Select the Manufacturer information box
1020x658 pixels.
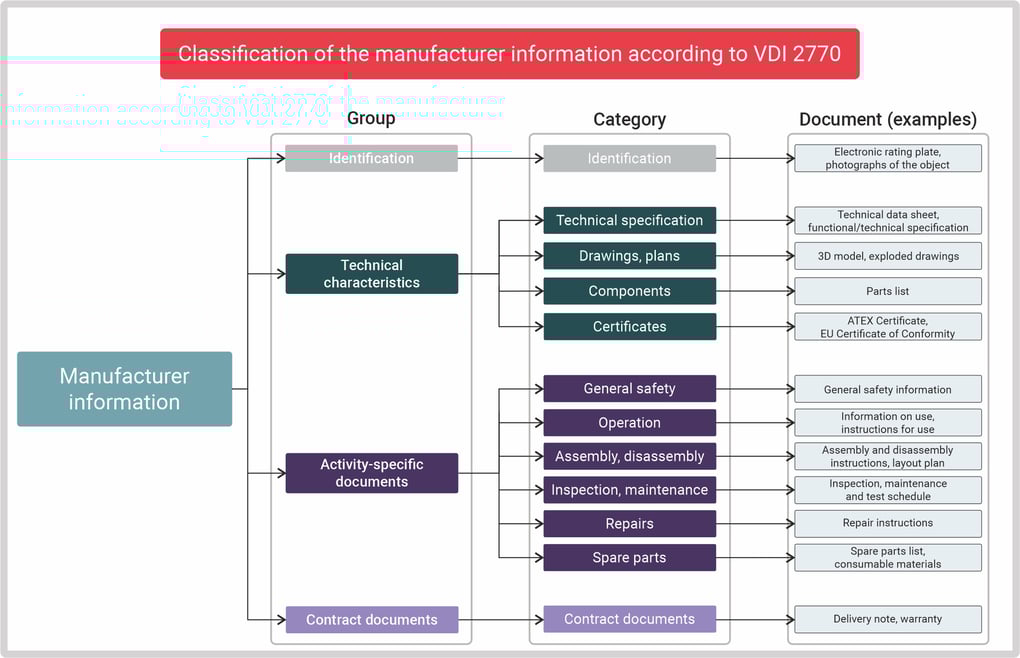click(x=124, y=389)
